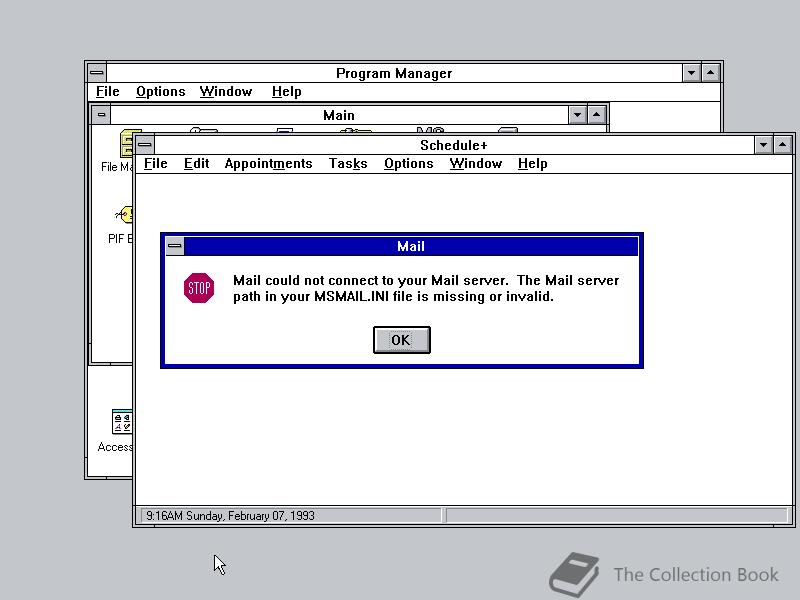Viewport: 800px width, 600px height.
Task: Click the Main group title bar
Action: point(339,115)
